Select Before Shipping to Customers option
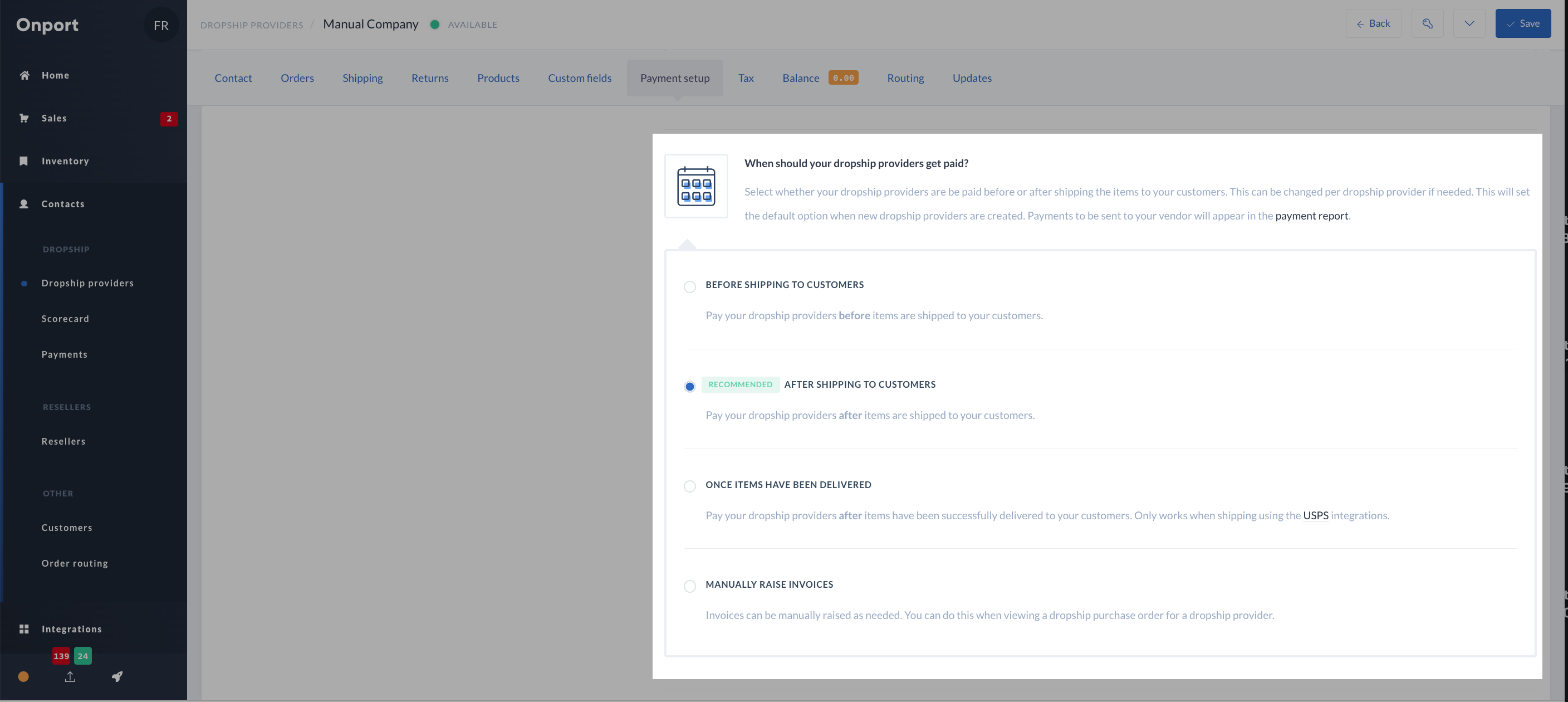Viewport: 1568px width, 702px height. [x=690, y=287]
